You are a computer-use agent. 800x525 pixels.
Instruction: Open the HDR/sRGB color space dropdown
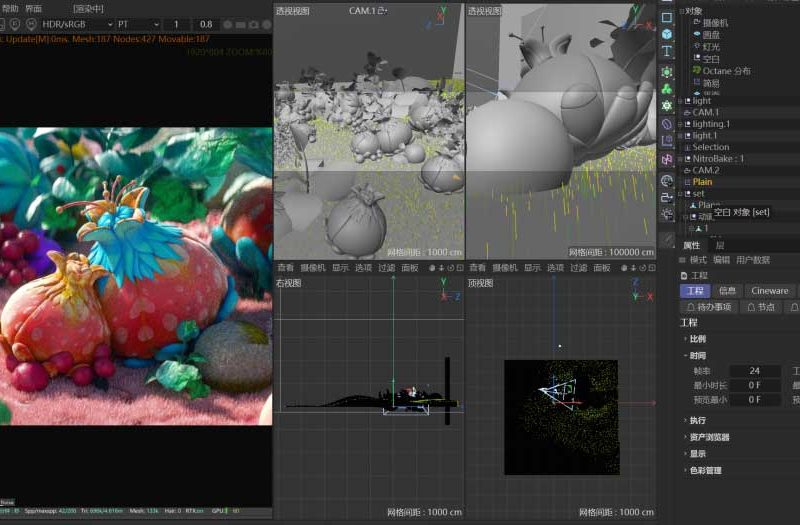pos(77,24)
